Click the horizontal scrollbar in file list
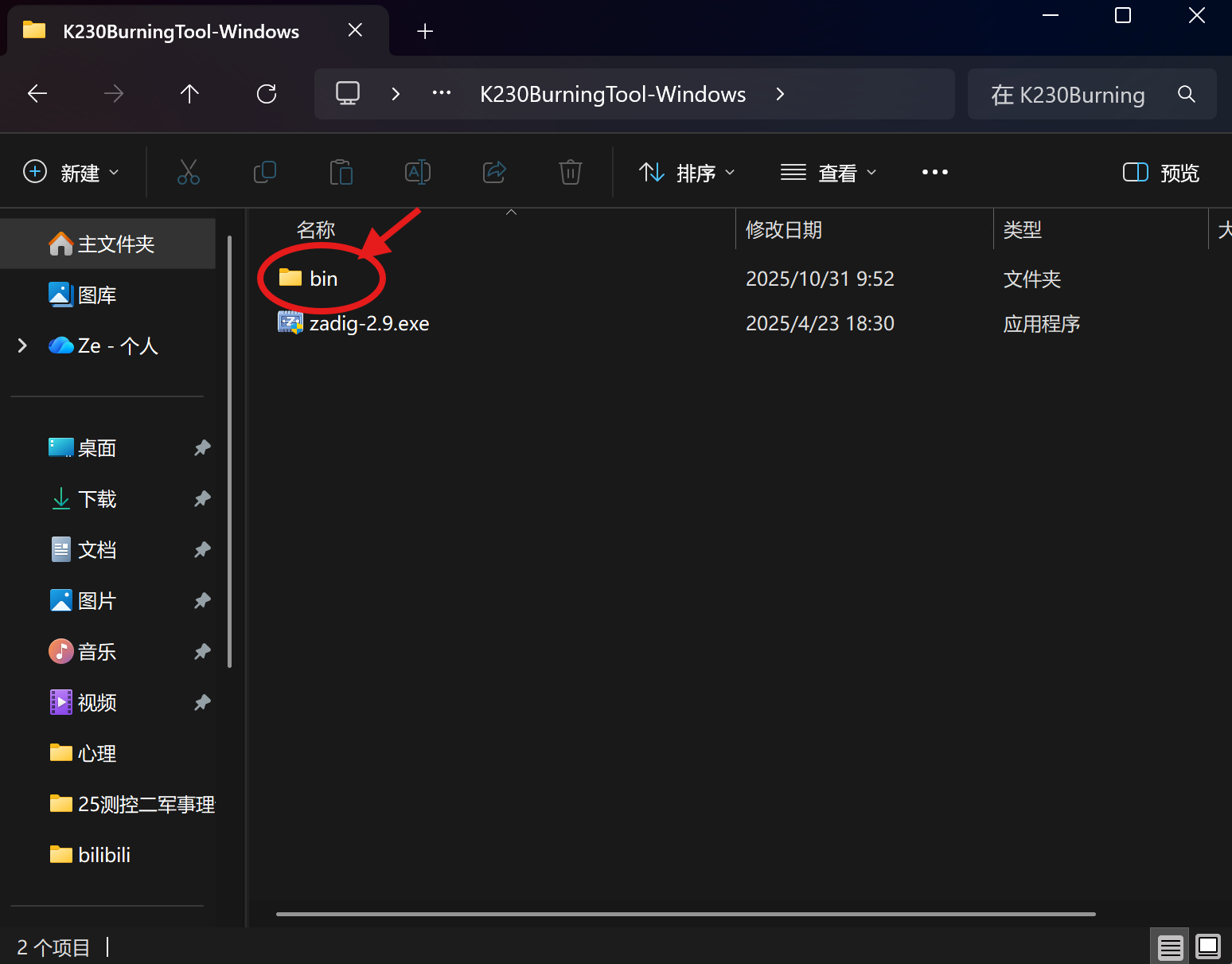1232x964 pixels. pyautogui.click(x=684, y=914)
